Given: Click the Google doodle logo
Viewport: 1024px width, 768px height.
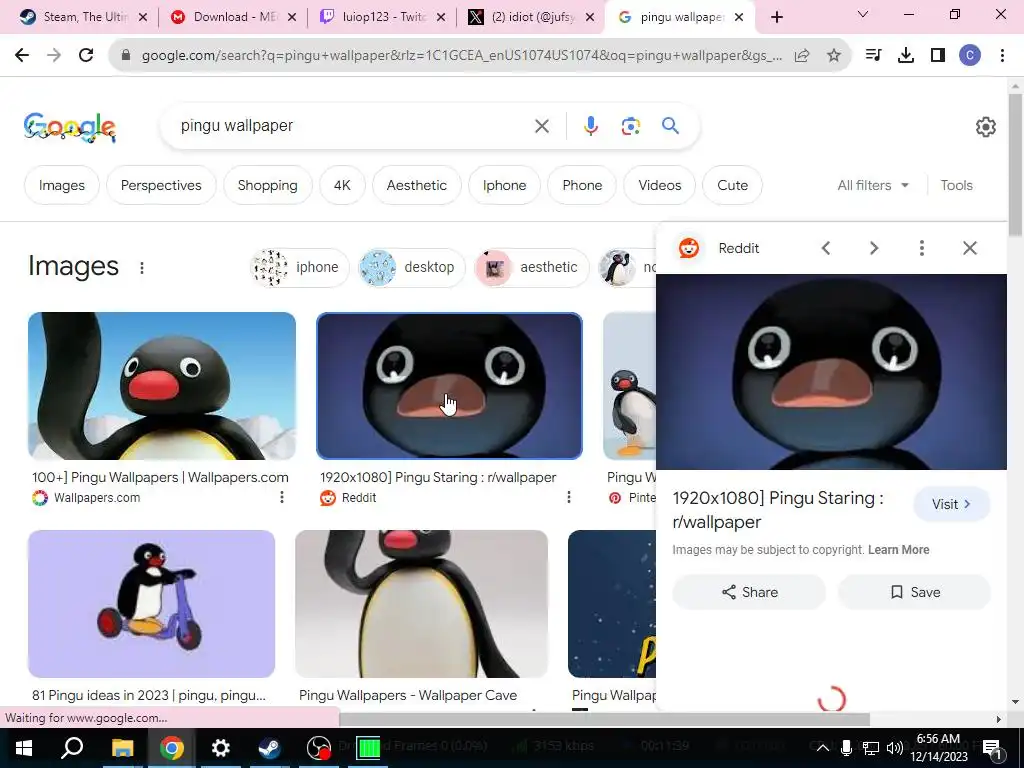Looking at the screenshot, I should (70, 127).
